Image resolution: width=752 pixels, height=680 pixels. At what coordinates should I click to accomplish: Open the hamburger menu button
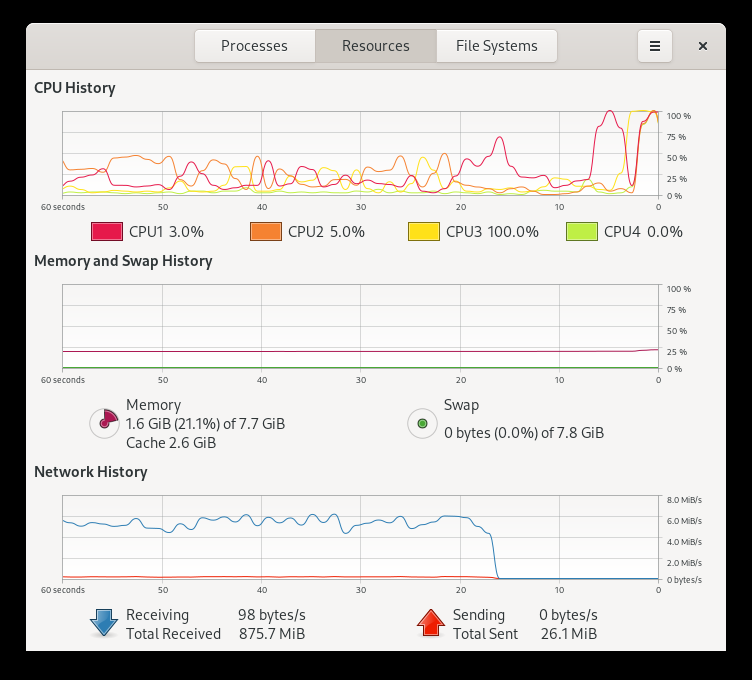(x=655, y=46)
